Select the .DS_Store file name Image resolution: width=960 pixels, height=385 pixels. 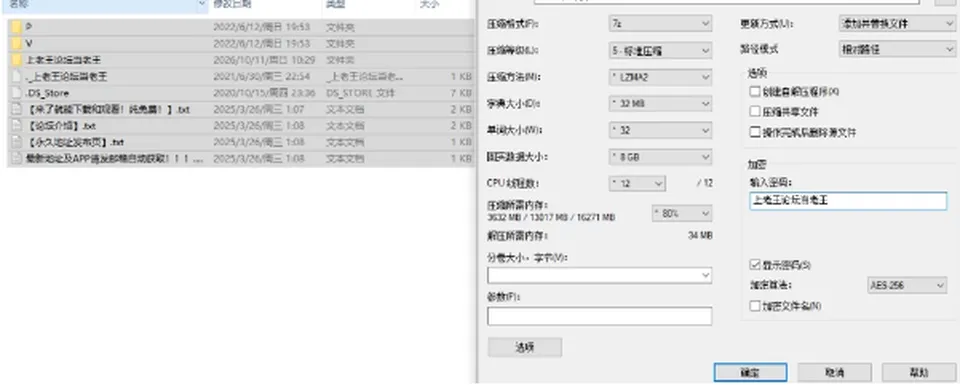point(47,93)
